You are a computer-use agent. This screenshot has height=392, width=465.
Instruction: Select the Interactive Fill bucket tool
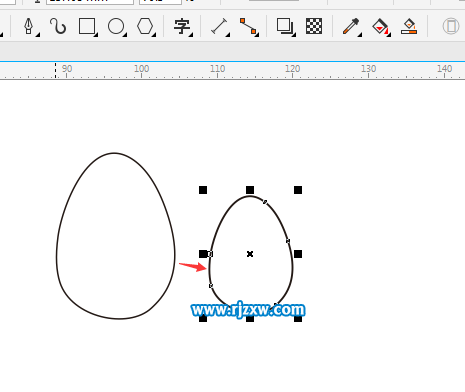tap(381, 26)
